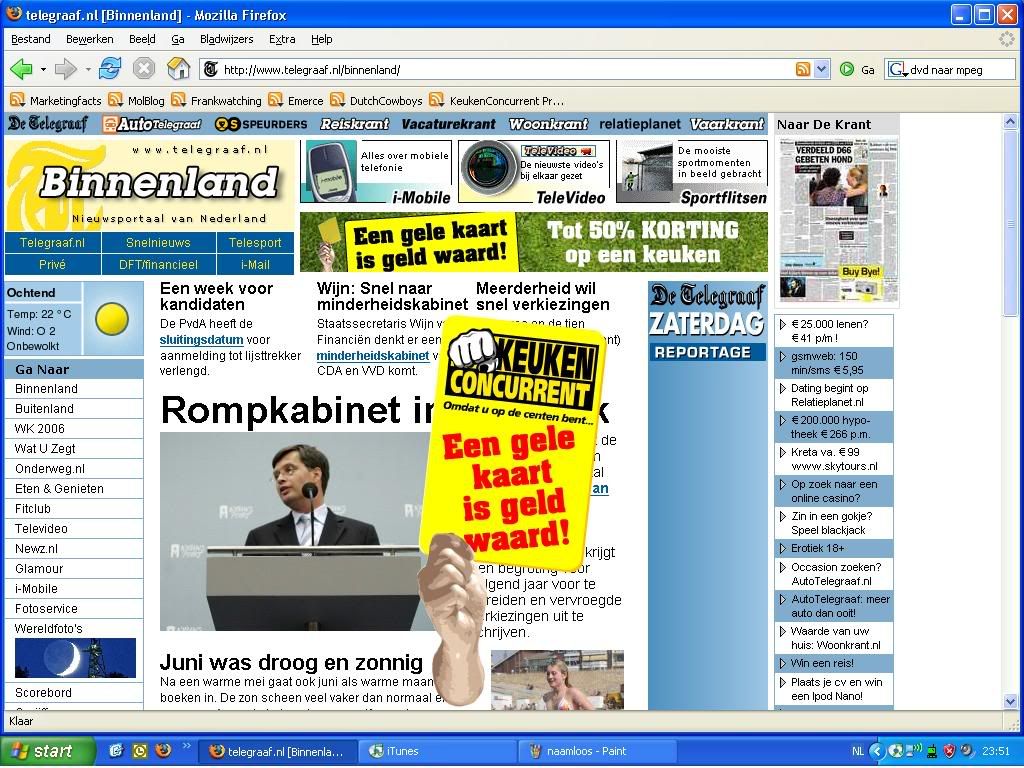
Task: Click the Forward arrow button
Action: pos(65,69)
